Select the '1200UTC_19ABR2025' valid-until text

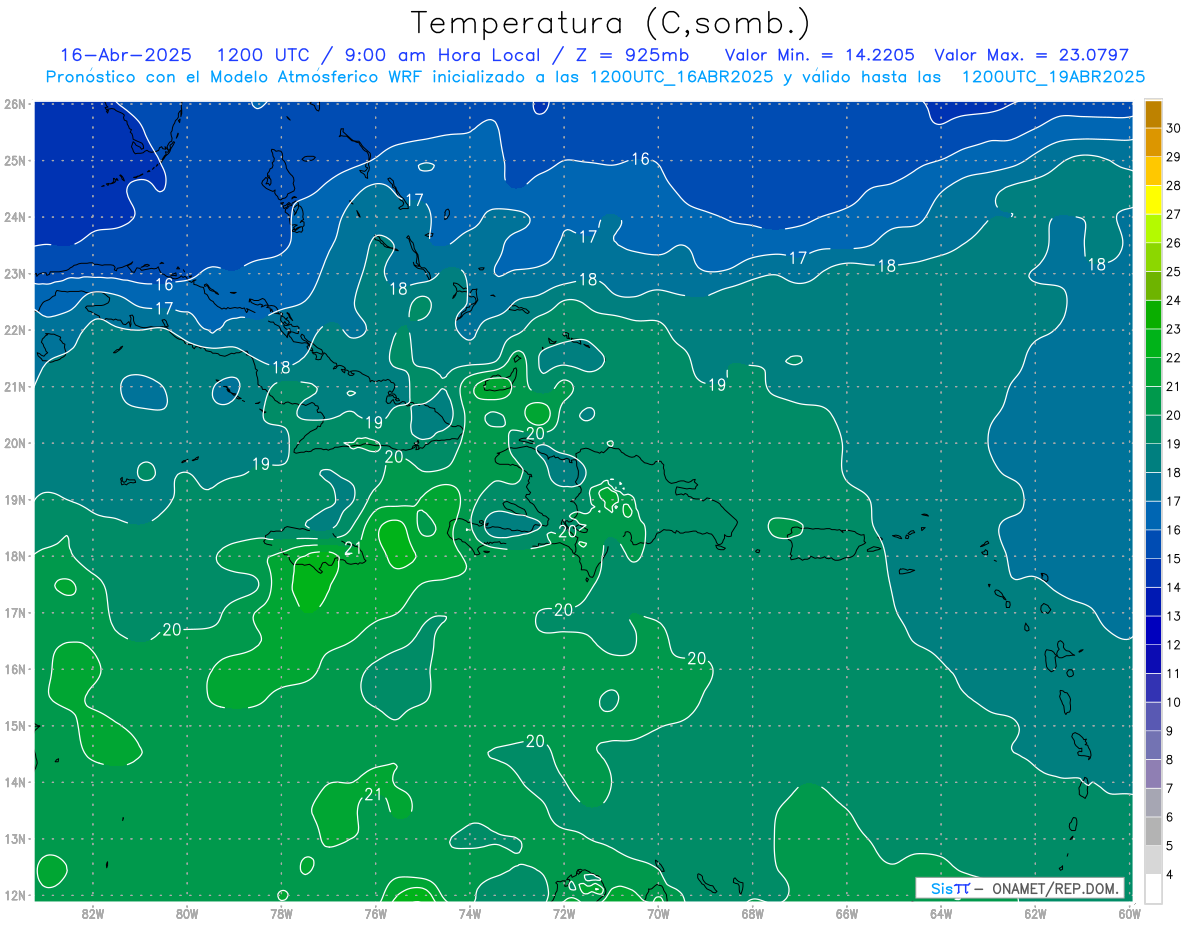click(1053, 77)
